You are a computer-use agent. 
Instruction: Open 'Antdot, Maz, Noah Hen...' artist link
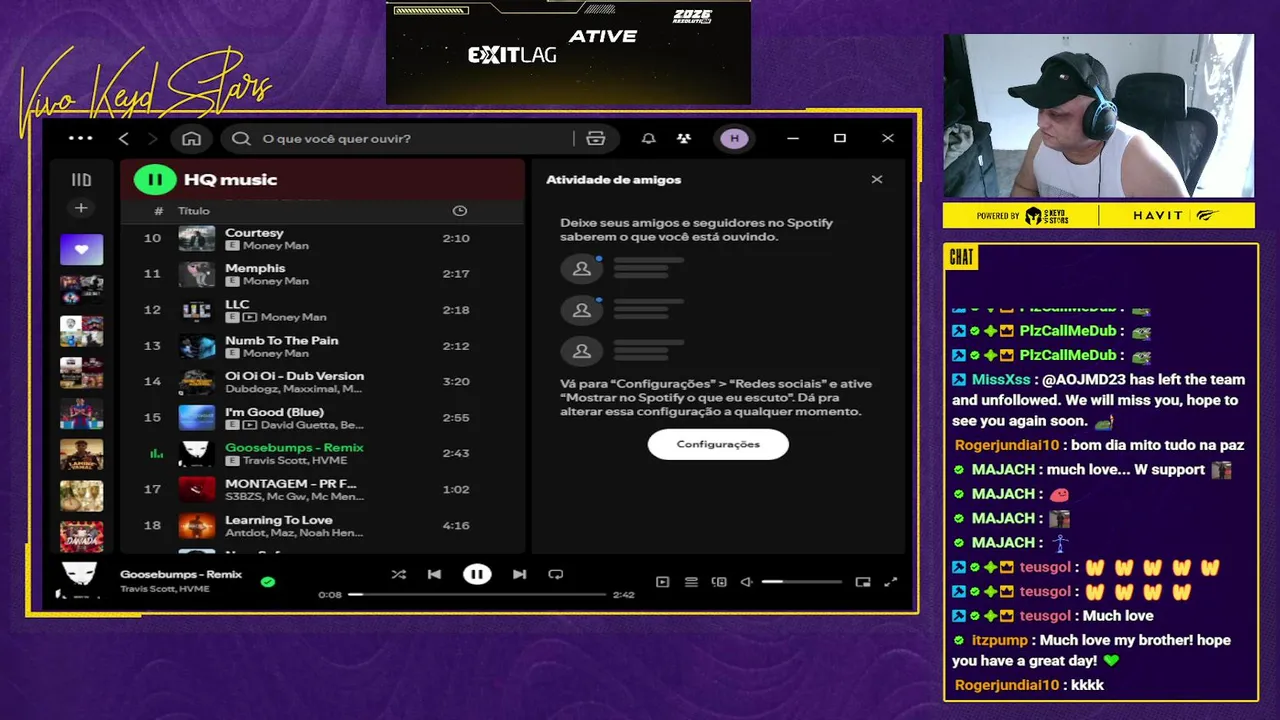[294, 533]
